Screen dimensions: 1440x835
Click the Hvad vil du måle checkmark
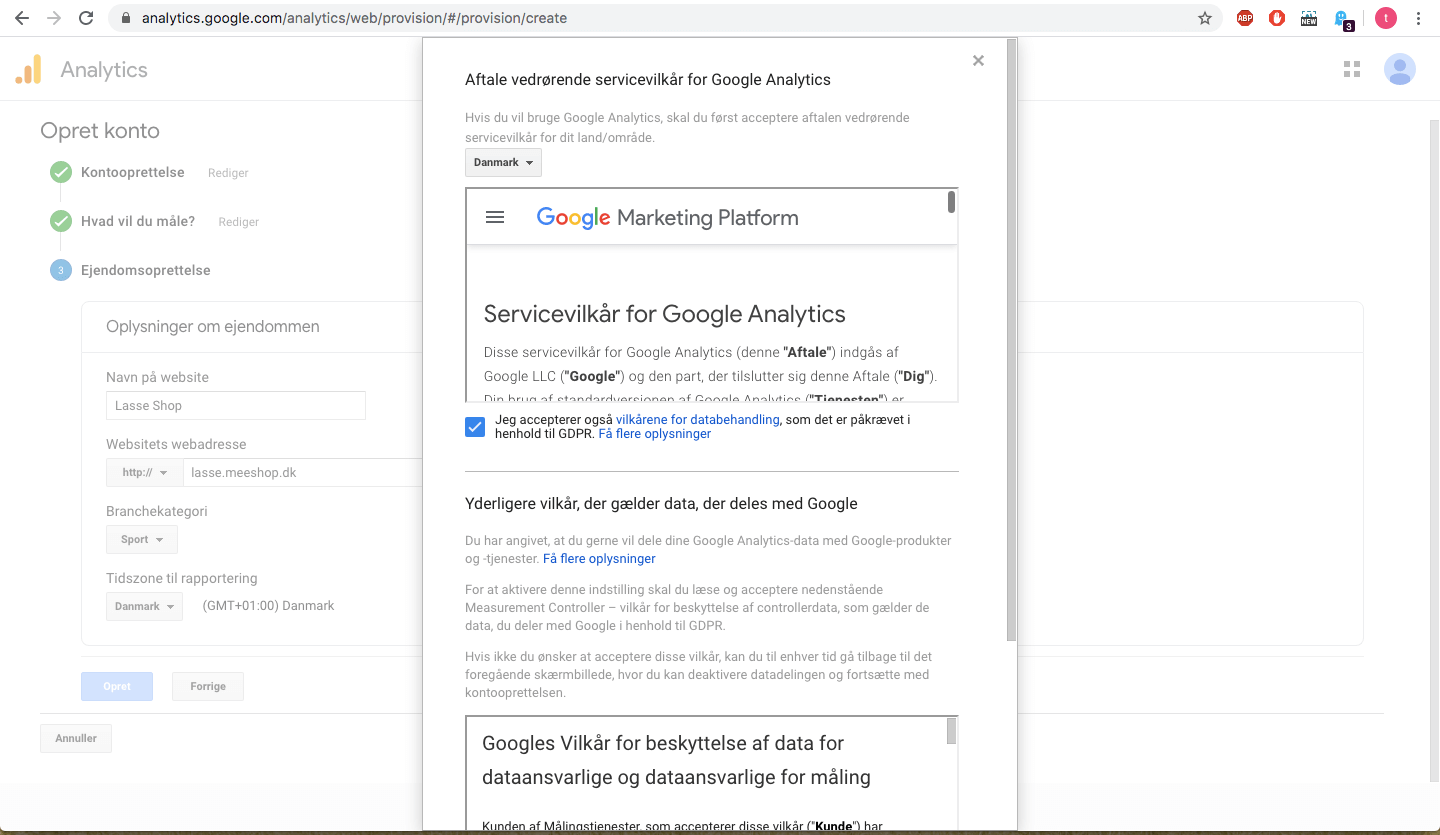point(61,221)
